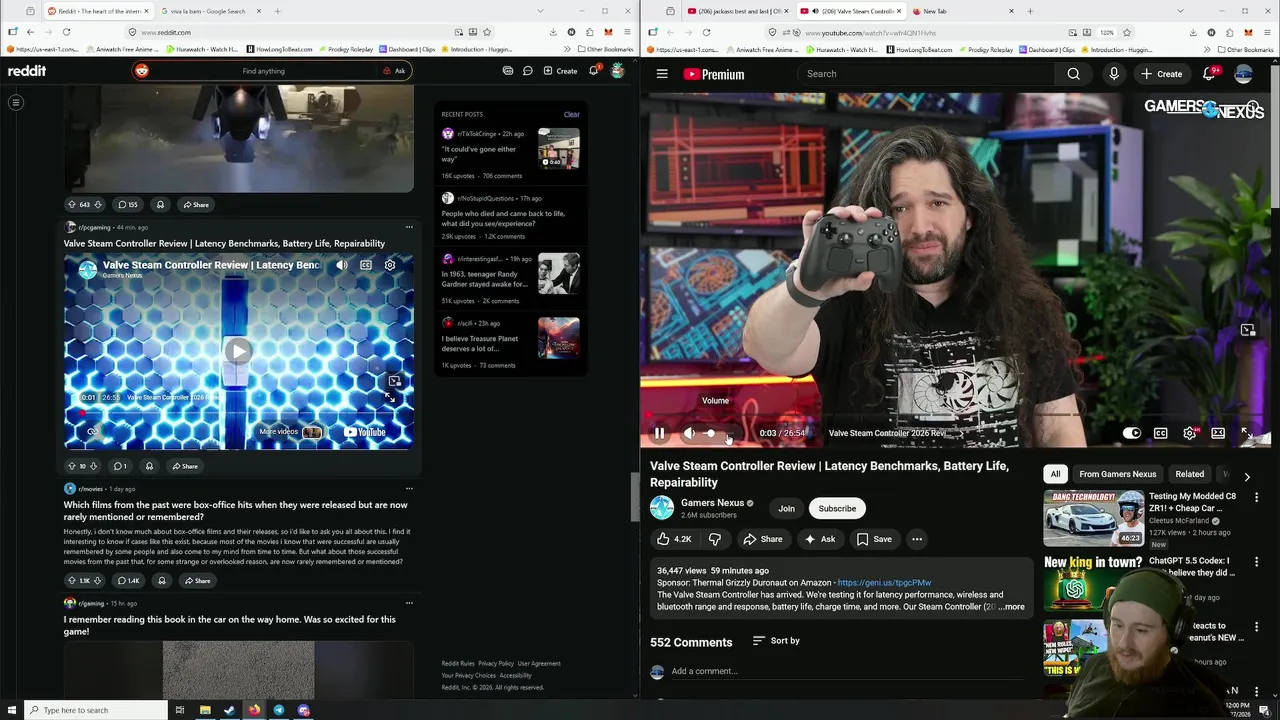The height and width of the screenshot is (720, 1280).
Task: Toggle captions on the embedded Reddit video
Action: coord(366,265)
